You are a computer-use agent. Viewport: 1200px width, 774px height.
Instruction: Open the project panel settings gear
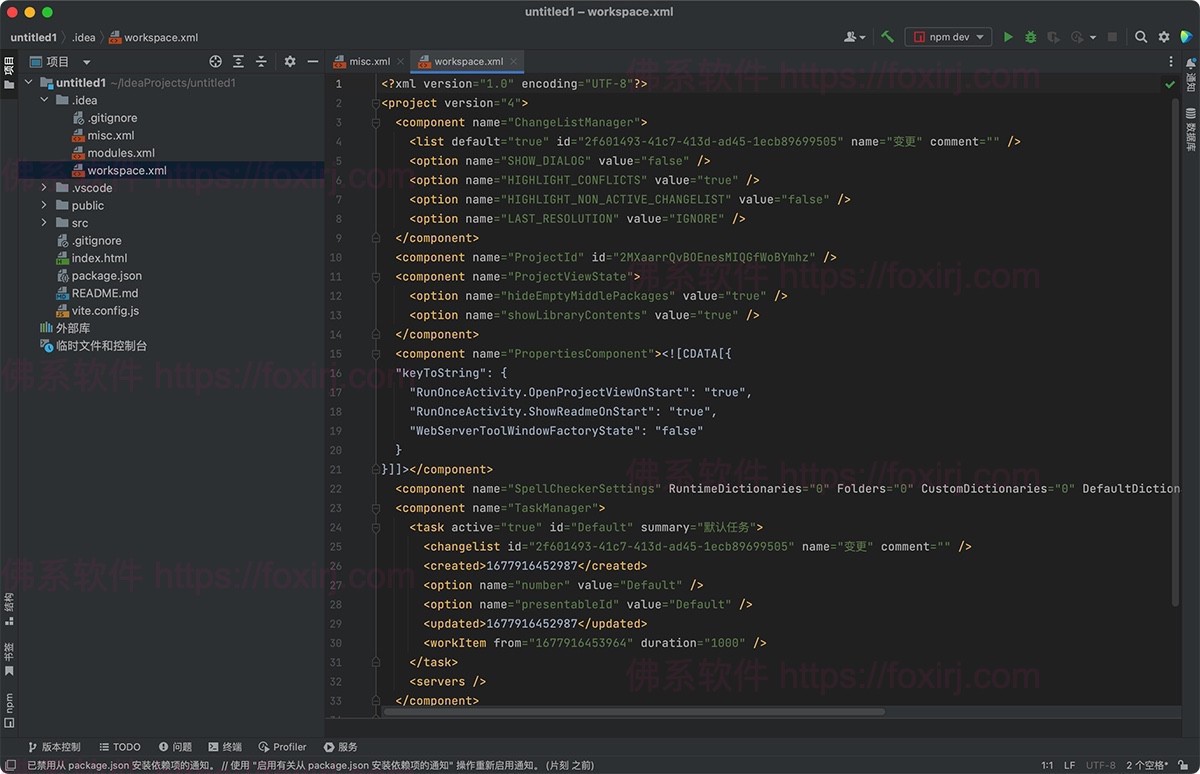click(288, 61)
